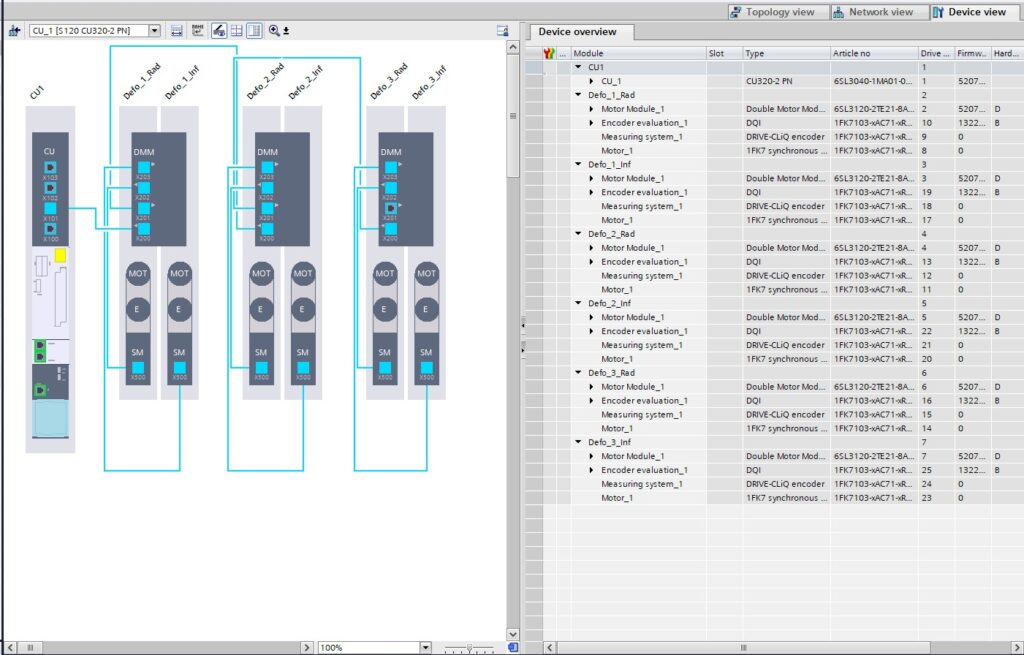
Task: Click the magnifier zoom tool icon
Action: [274, 31]
